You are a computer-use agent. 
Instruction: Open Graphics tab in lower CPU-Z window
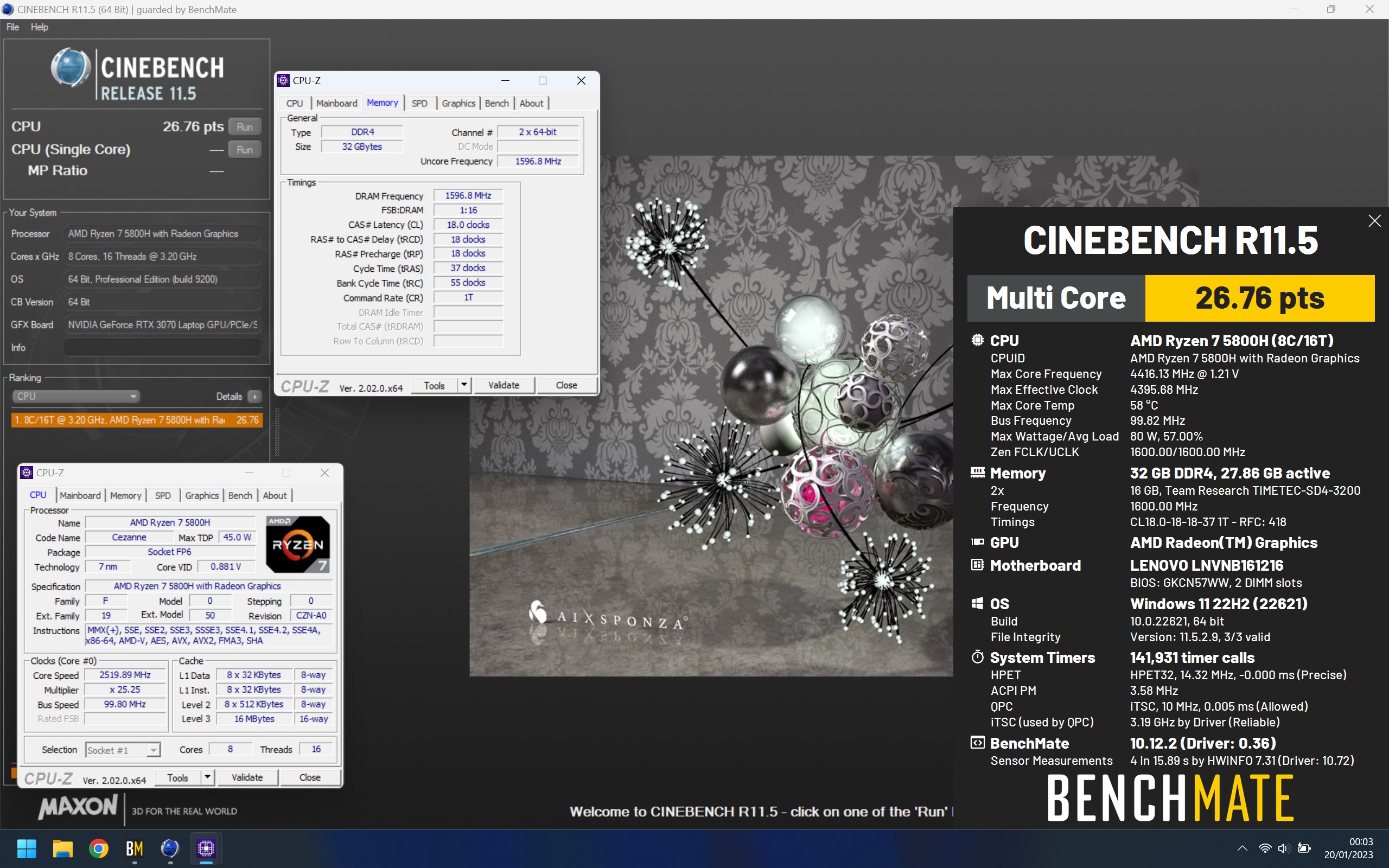[201, 495]
